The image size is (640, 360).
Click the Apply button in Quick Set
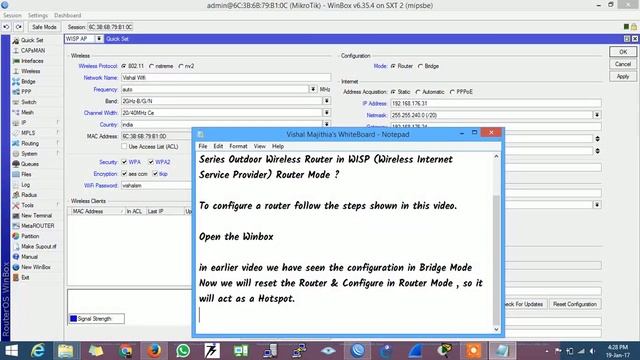[x=623, y=76]
